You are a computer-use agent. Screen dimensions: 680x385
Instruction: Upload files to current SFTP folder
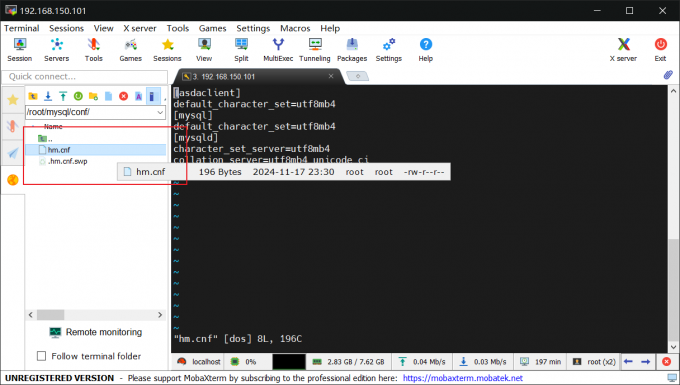tap(63, 96)
